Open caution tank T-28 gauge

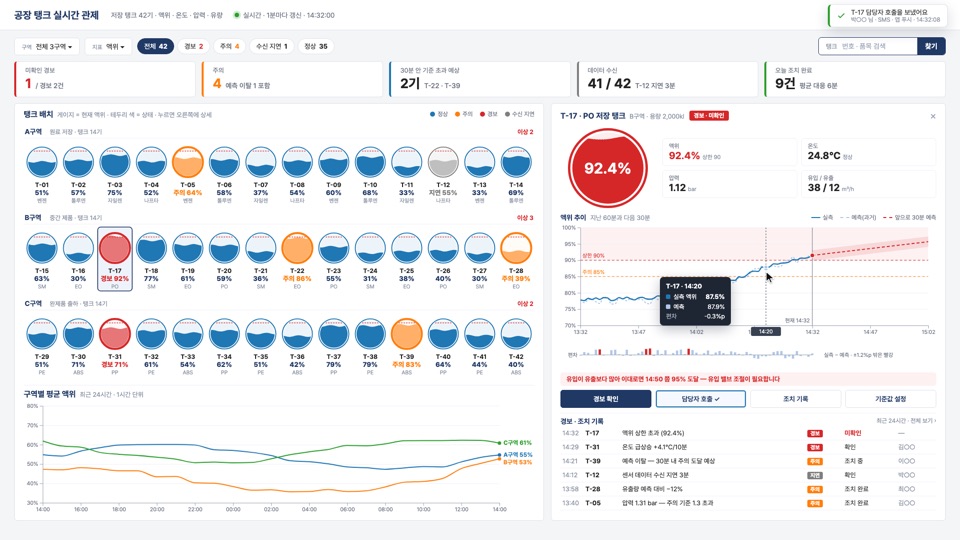point(516,248)
